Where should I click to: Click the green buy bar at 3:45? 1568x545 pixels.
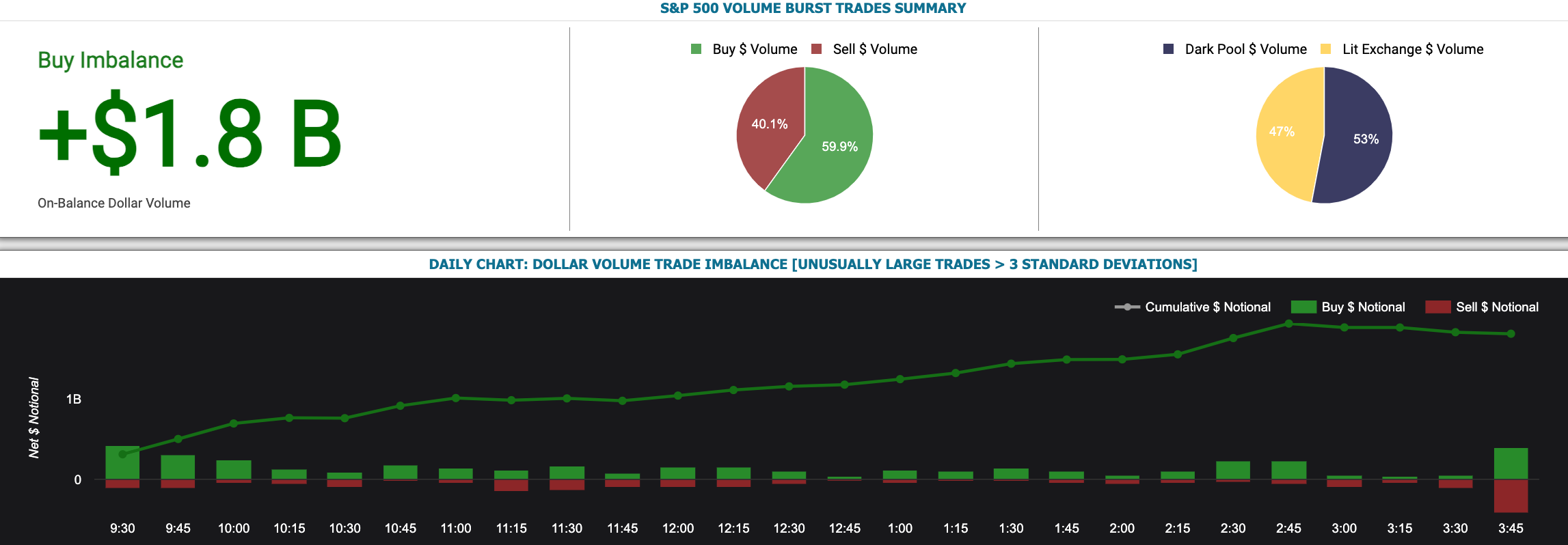point(1511,464)
